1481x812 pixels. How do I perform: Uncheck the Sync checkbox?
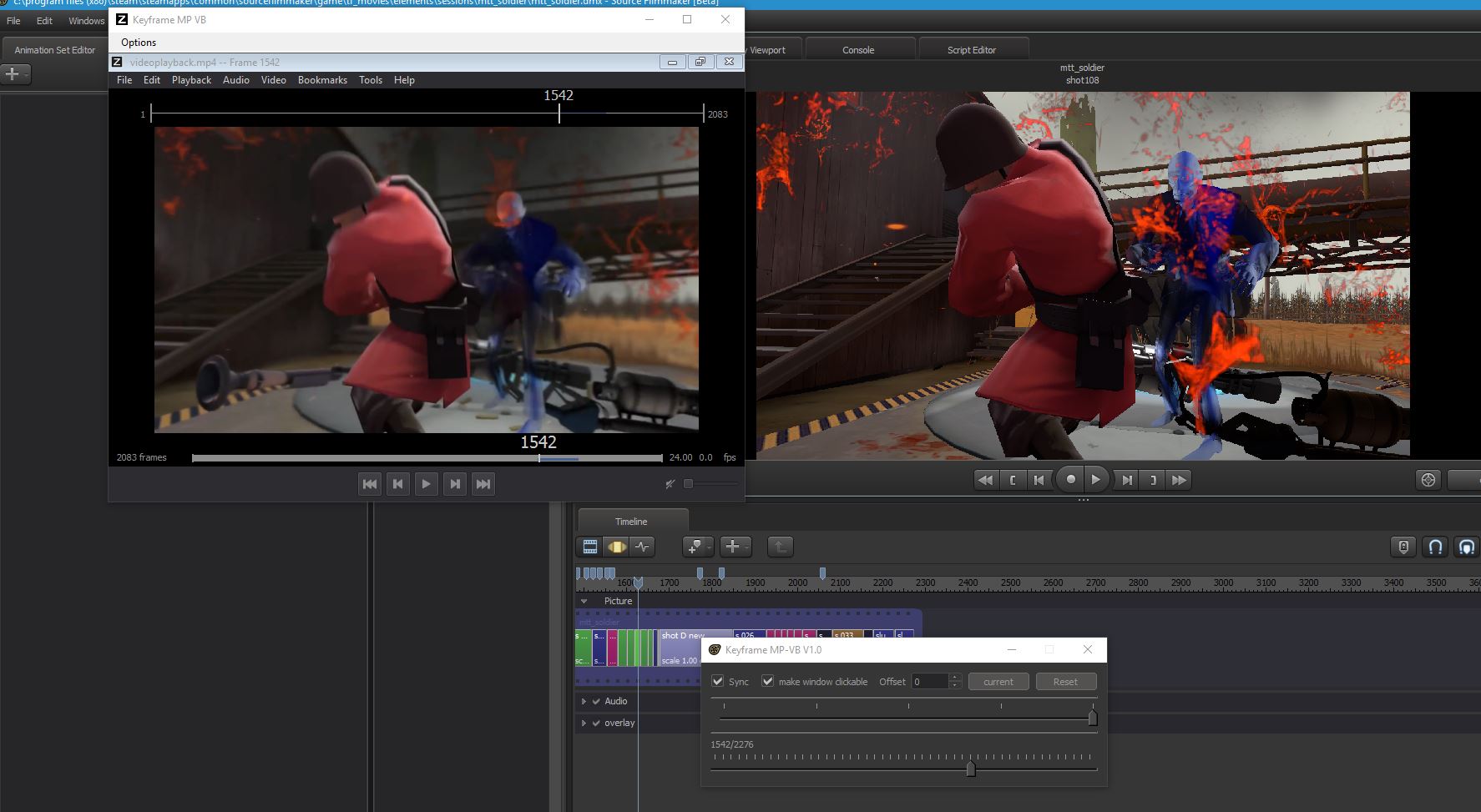[717, 681]
